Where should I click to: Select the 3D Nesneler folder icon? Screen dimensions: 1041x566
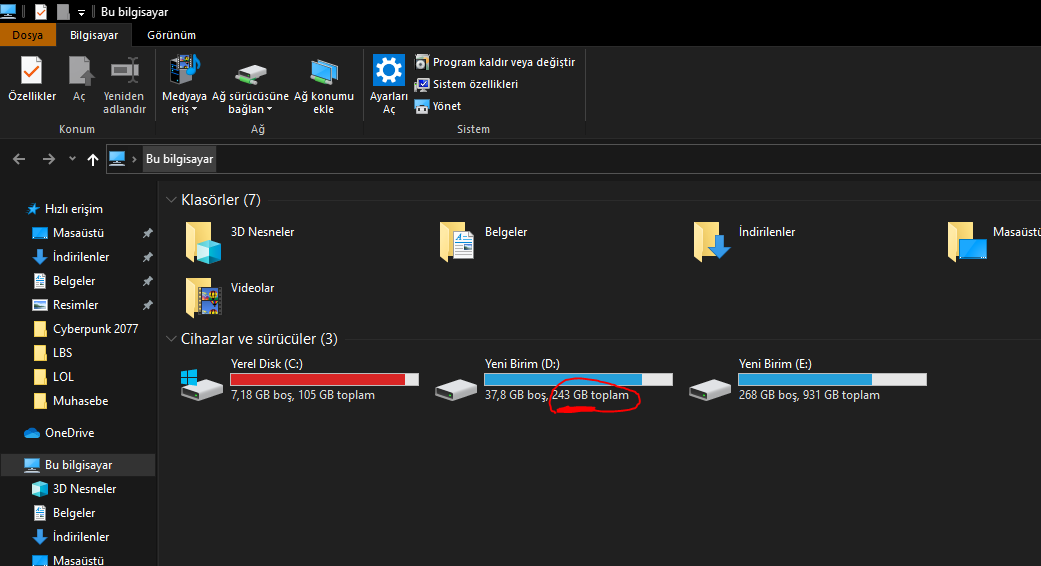(203, 242)
